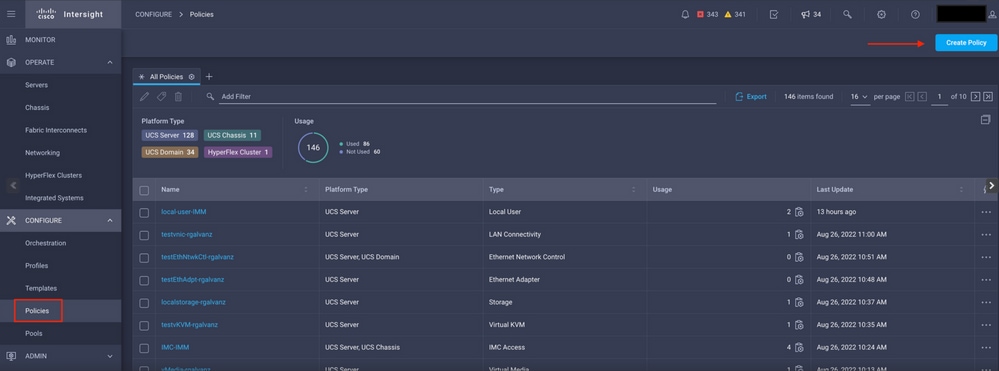Go to the last page
This screenshot has width=999, height=371.
[x=988, y=97]
